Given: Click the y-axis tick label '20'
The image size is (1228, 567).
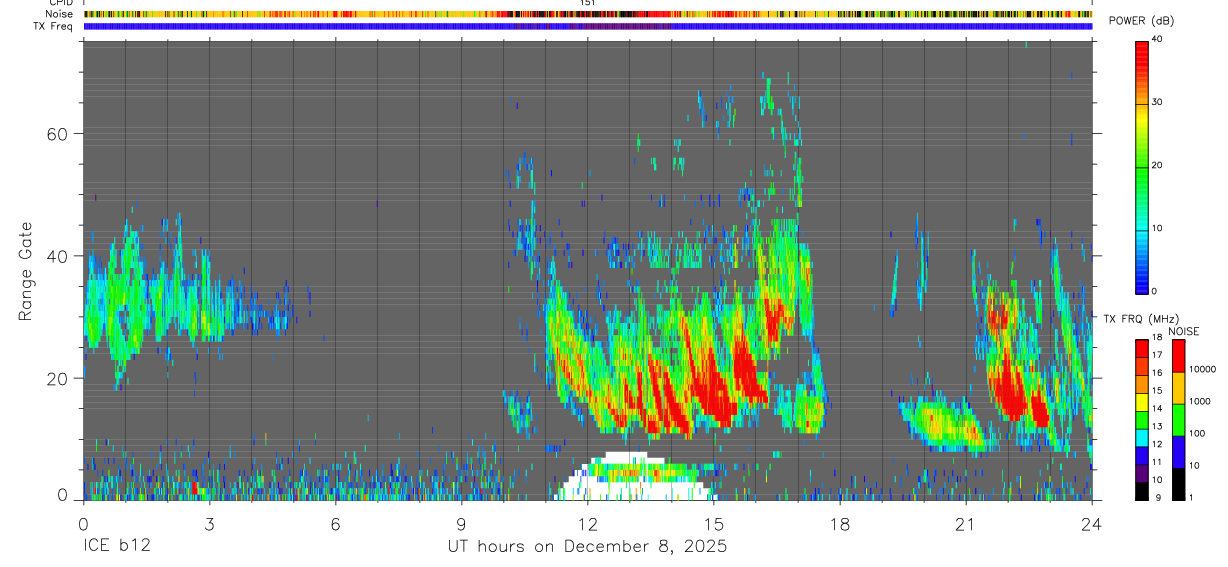Looking at the screenshot, I should (57, 378).
